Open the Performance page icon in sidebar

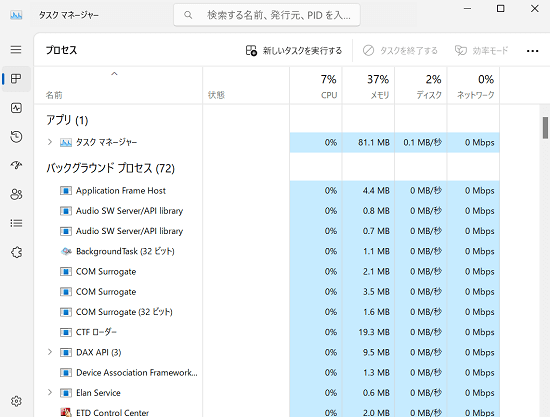(16, 108)
